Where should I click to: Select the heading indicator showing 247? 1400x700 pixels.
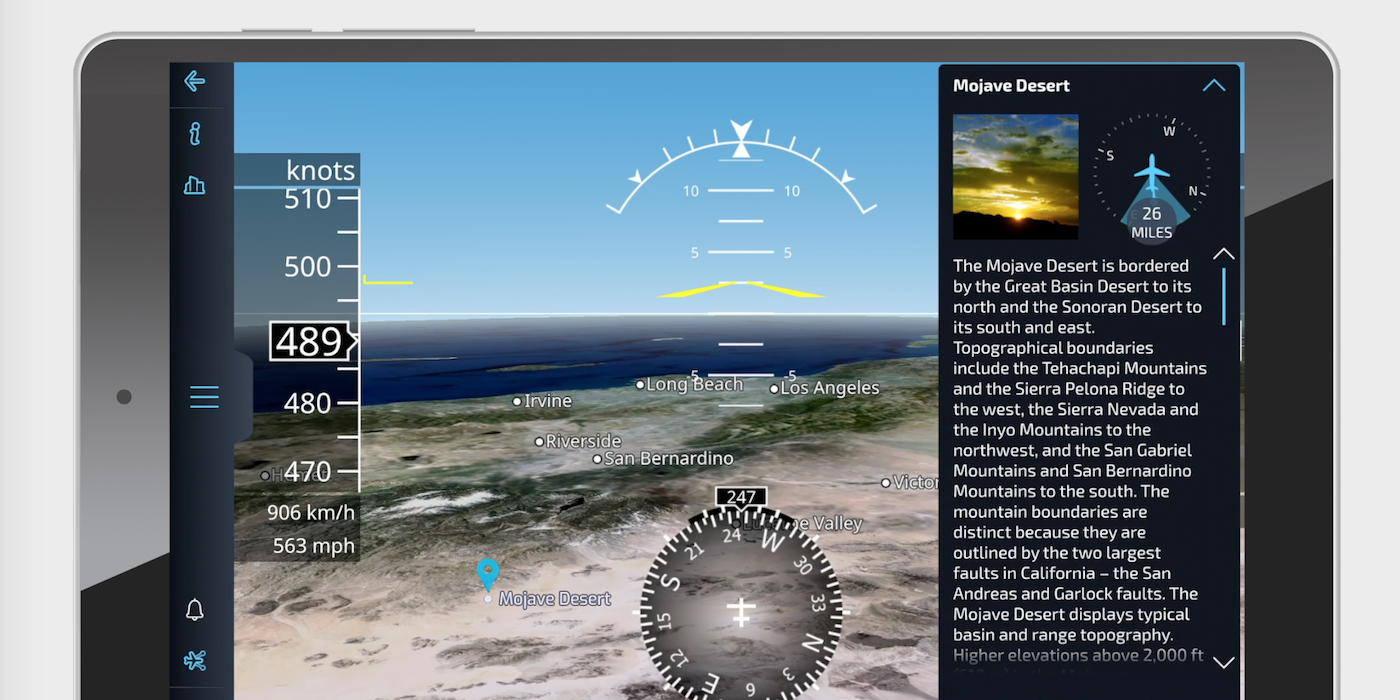click(x=740, y=497)
